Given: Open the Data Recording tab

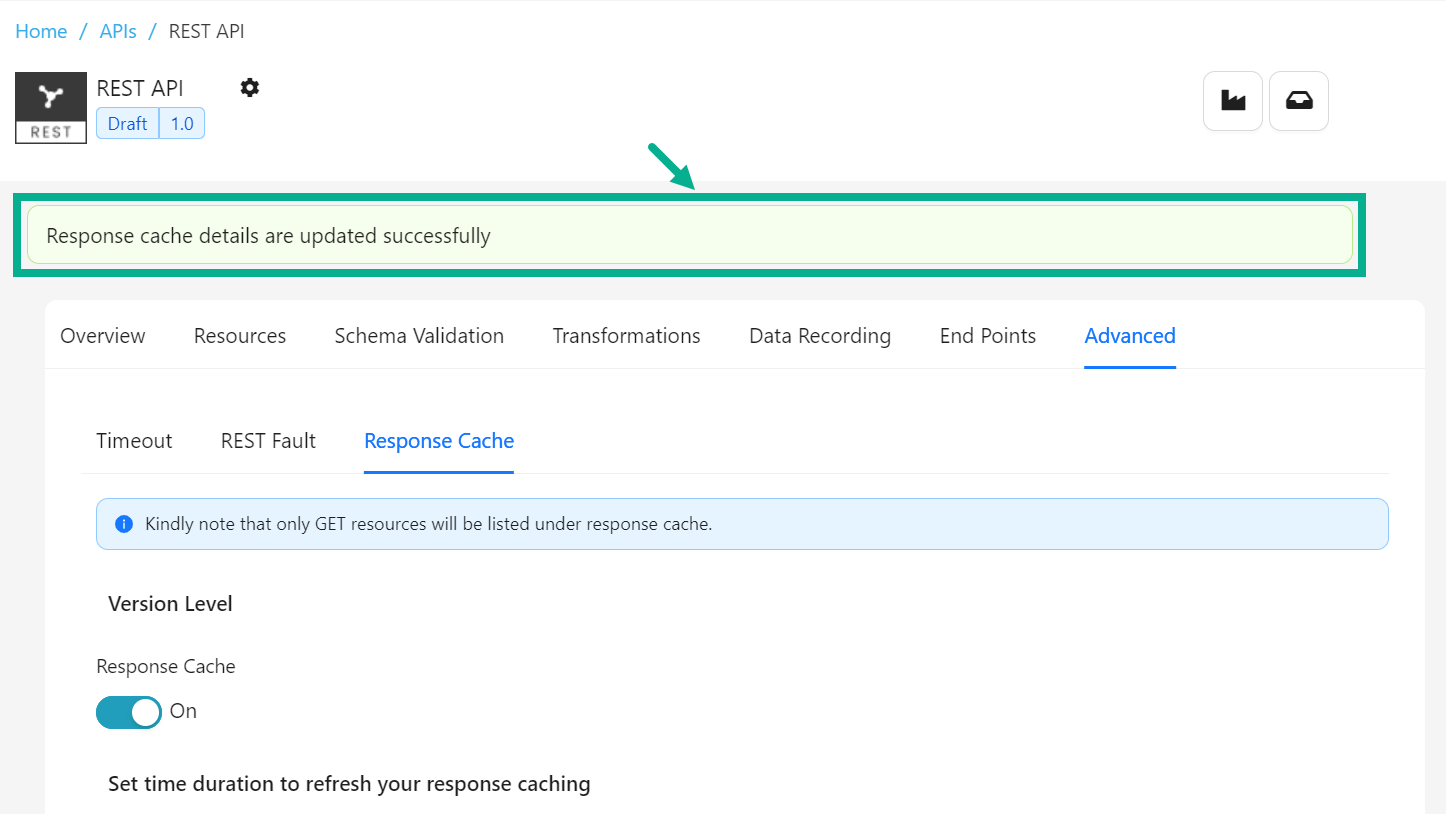Looking at the screenshot, I should click(820, 336).
